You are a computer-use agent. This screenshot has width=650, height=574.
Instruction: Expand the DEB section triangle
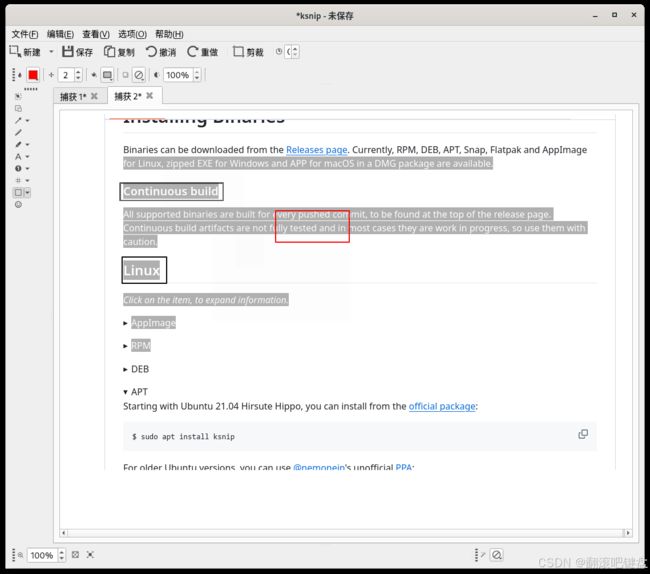point(125,369)
